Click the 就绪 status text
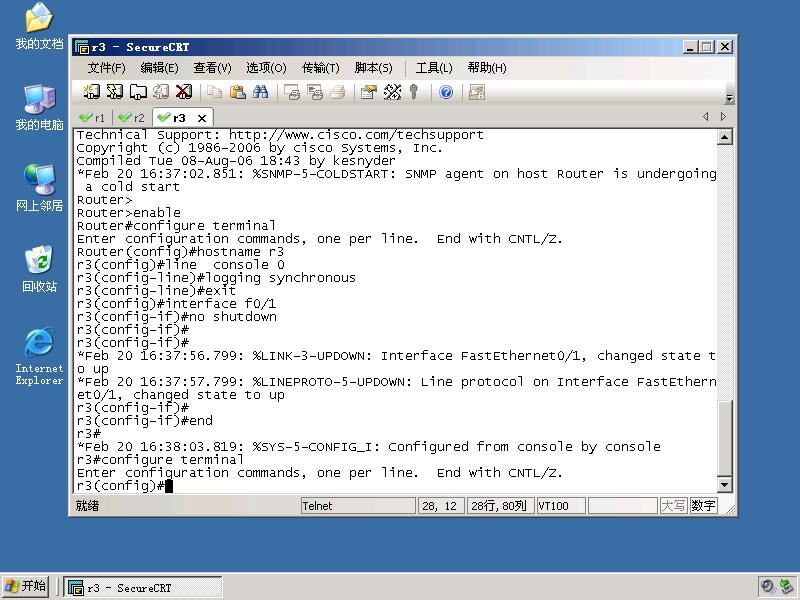The height and width of the screenshot is (600, 800). [87, 506]
